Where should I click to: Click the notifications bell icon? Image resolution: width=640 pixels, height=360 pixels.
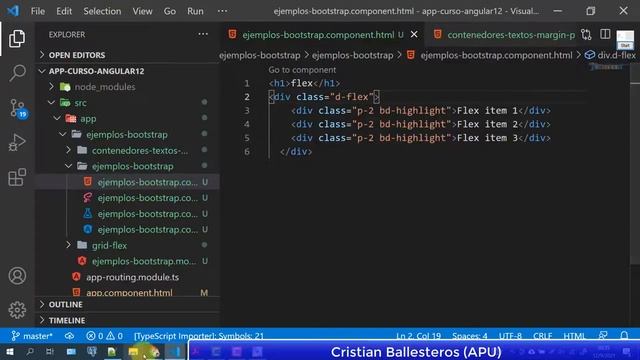[x=624, y=336]
